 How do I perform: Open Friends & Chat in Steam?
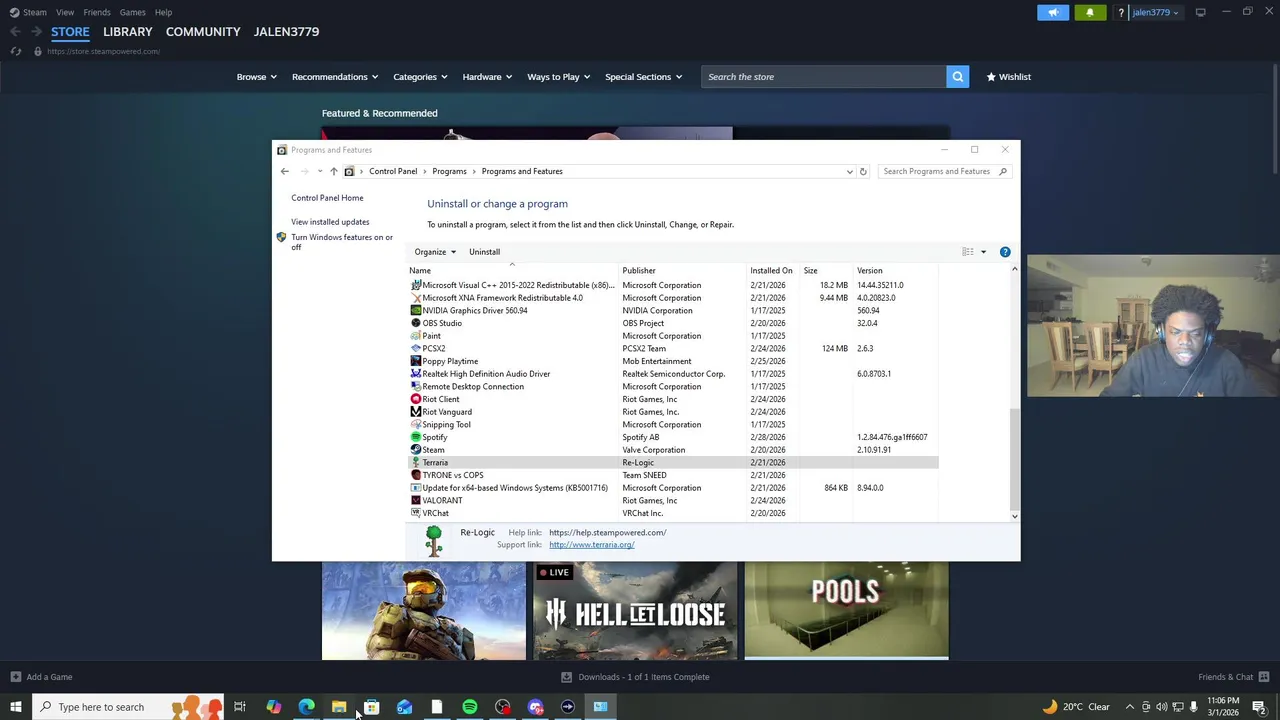click(x=1233, y=677)
